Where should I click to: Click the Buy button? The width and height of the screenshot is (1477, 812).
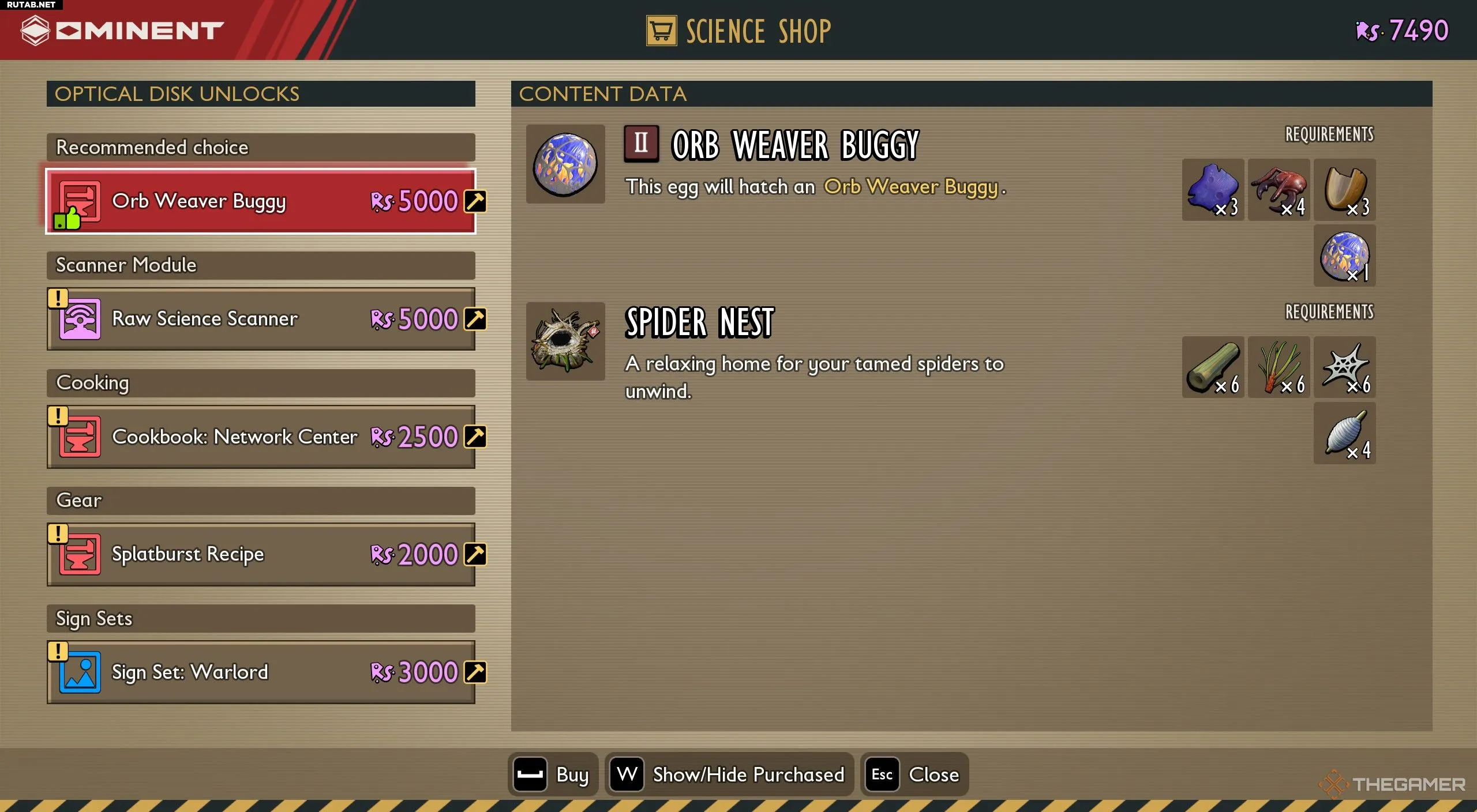(x=553, y=775)
